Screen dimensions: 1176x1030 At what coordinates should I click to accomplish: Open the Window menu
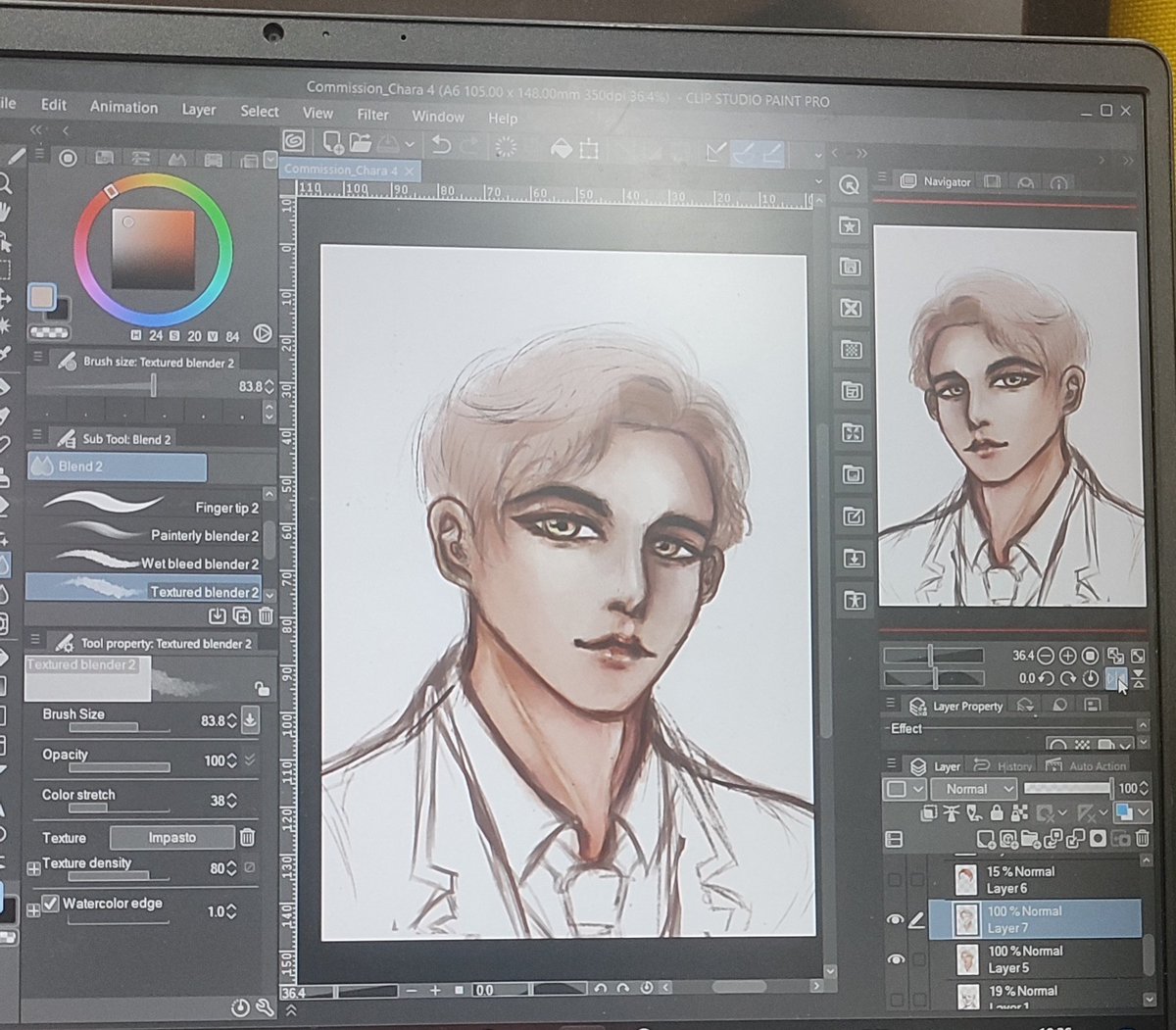pos(438,117)
